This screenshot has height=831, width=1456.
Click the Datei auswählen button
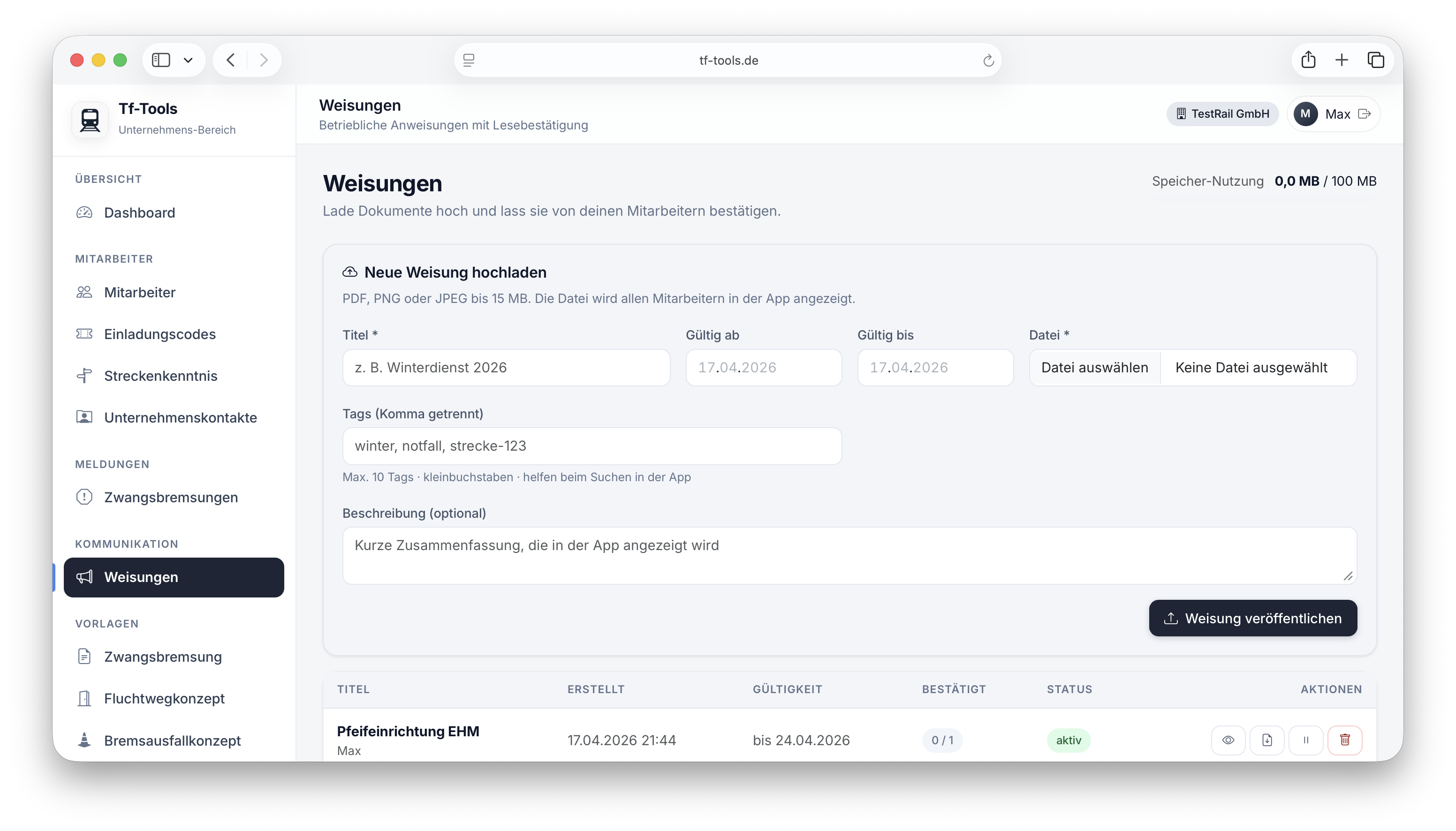tap(1094, 368)
